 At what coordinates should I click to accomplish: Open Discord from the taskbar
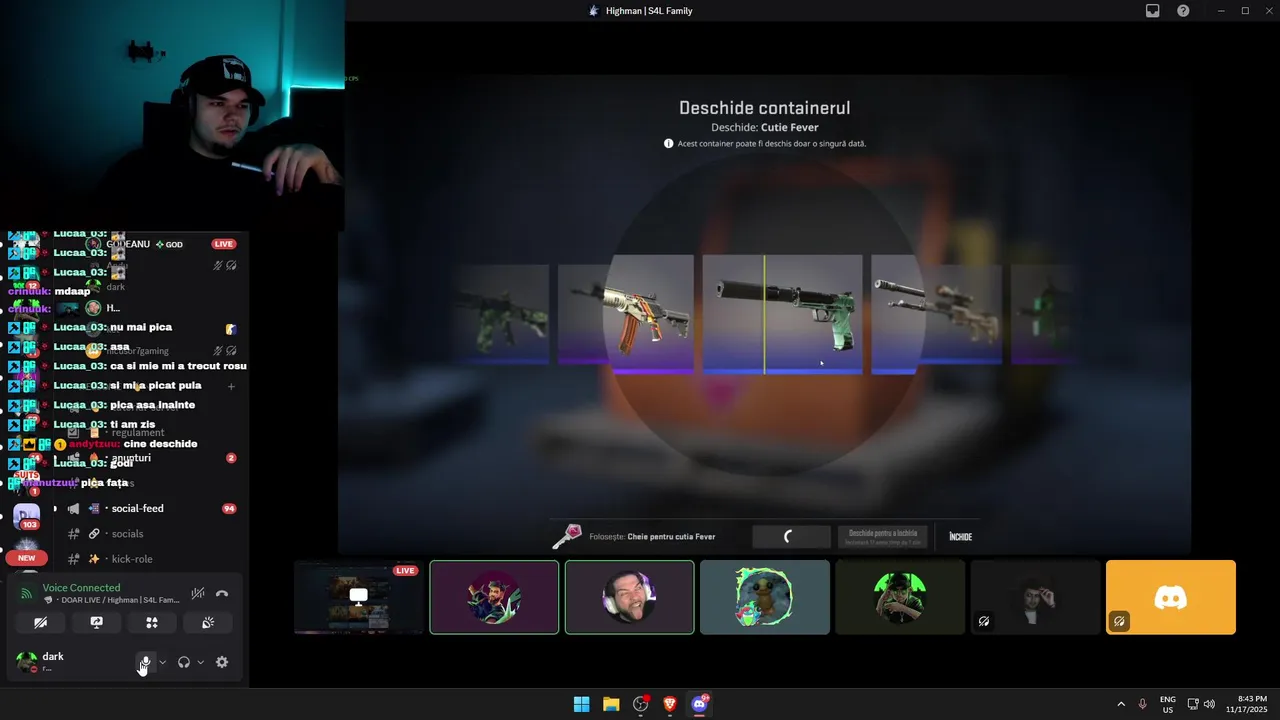pos(699,704)
